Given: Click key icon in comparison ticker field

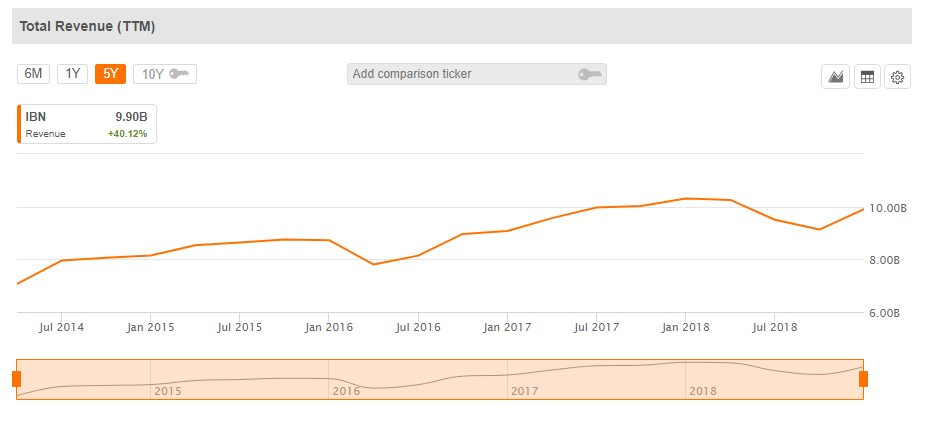Looking at the screenshot, I should coord(589,74).
